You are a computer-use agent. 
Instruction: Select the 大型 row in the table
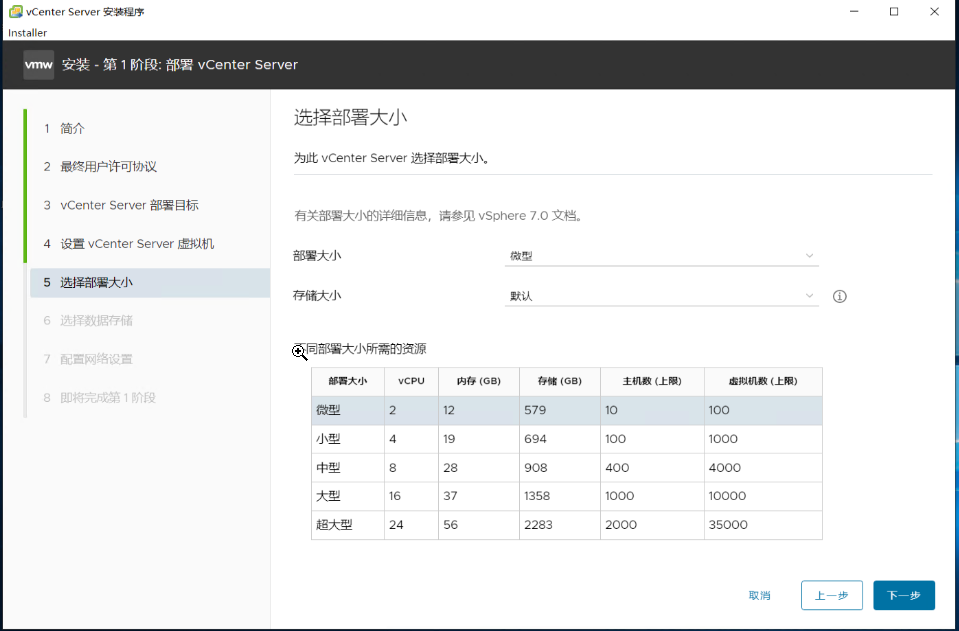567,496
